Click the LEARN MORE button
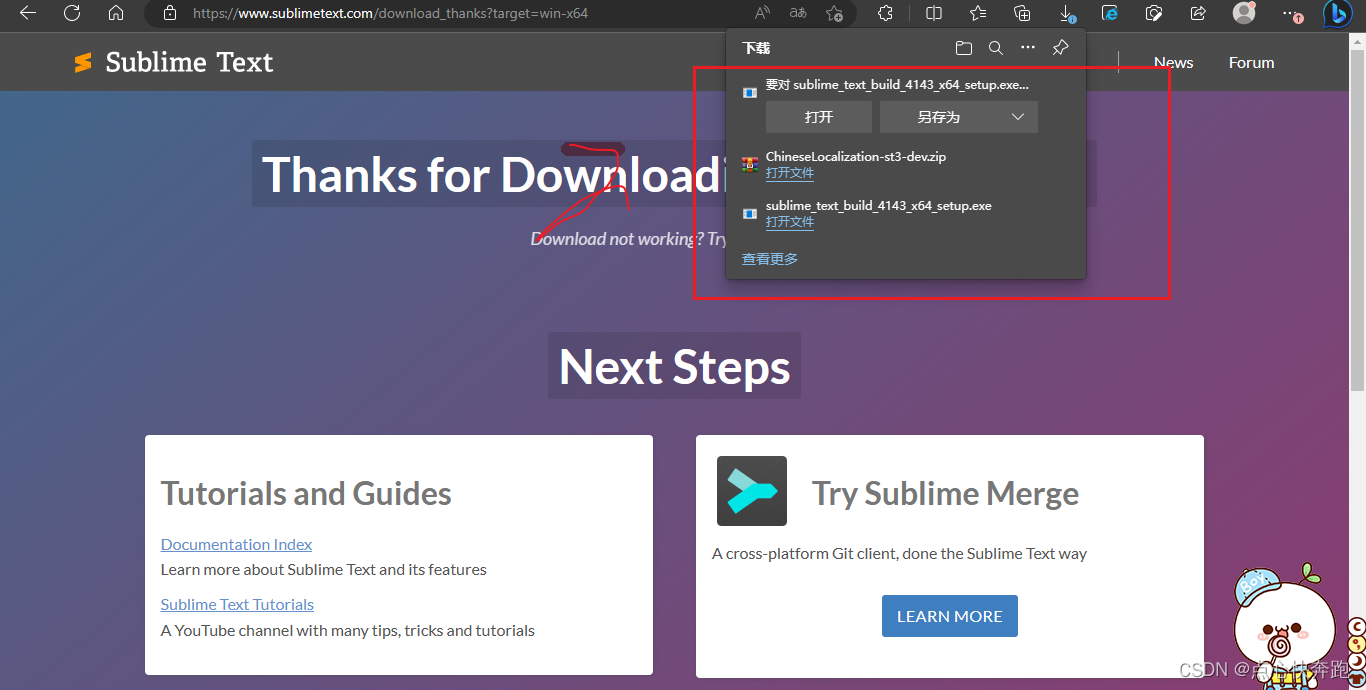The image size is (1366, 690). coord(950,616)
